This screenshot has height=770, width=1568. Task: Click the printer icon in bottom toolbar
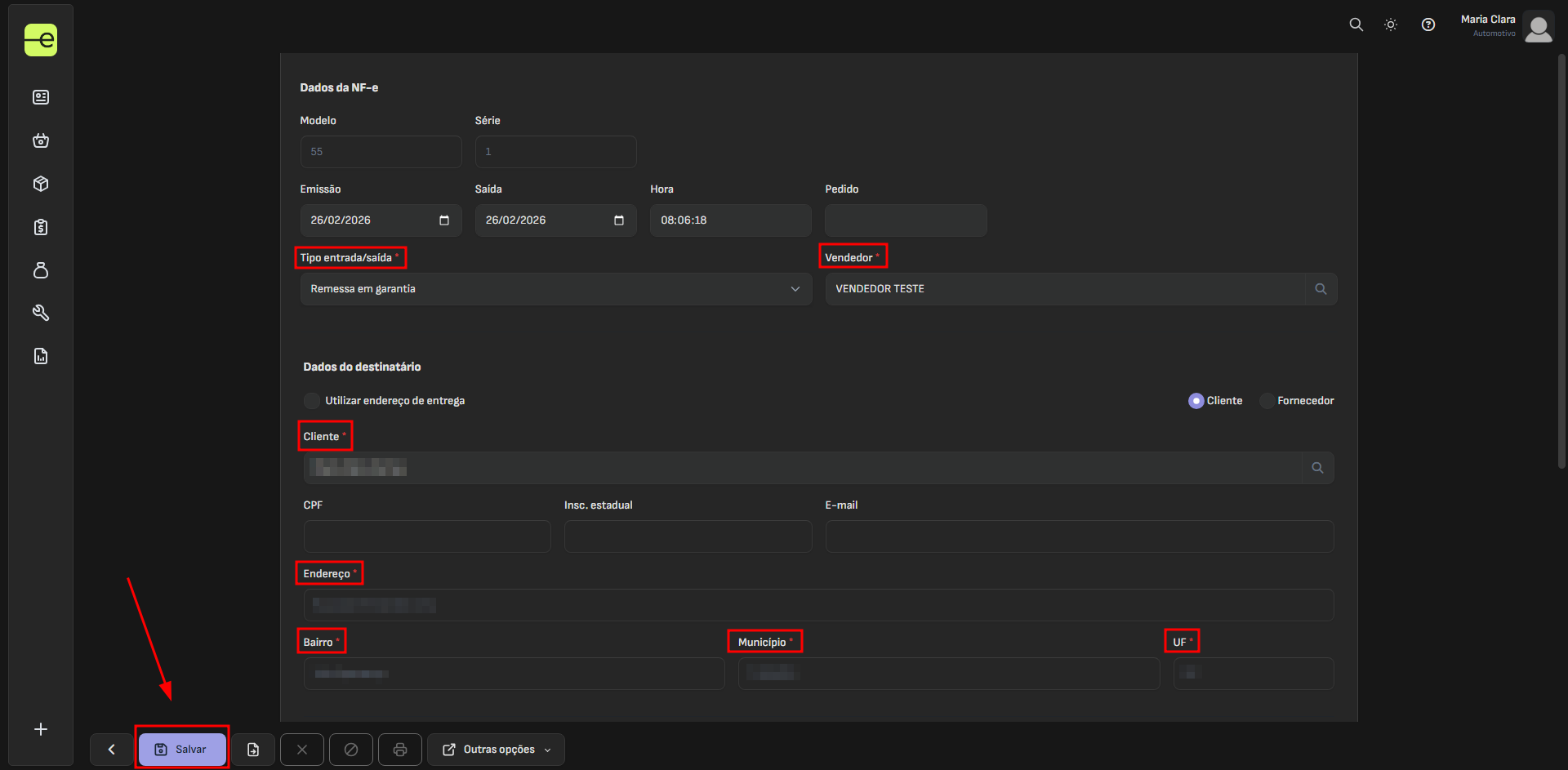(x=400, y=749)
